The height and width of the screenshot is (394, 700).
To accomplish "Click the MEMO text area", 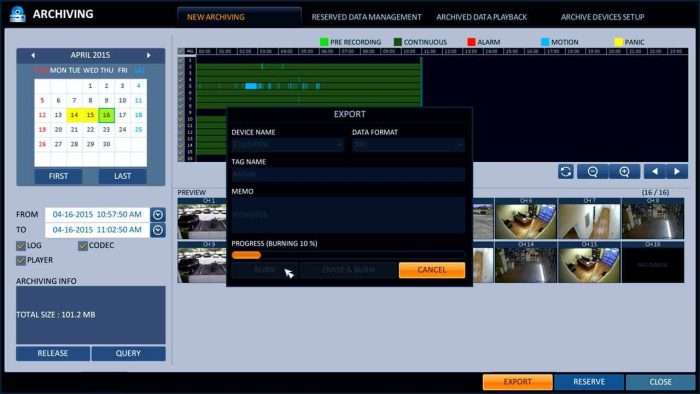I will [x=348, y=215].
